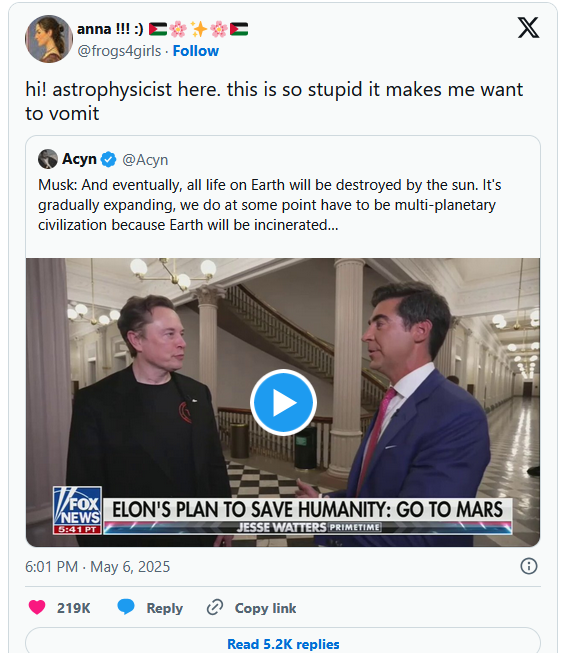Follow the @frogs4girls account
Image resolution: width=563 pixels, height=653 pixels.
(x=196, y=51)
